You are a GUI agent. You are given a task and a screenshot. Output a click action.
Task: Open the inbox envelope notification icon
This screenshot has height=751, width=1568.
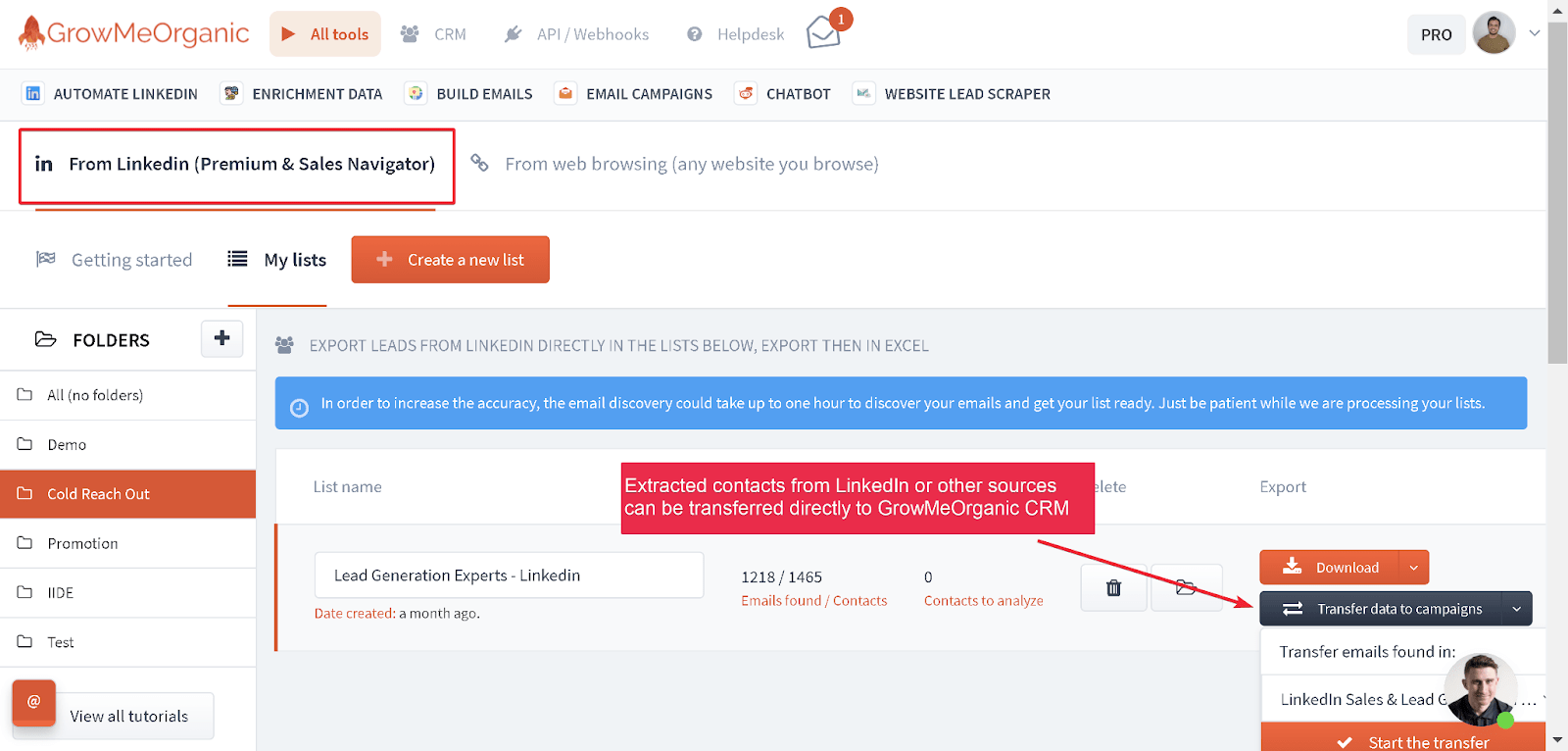[x=824, y=33]
